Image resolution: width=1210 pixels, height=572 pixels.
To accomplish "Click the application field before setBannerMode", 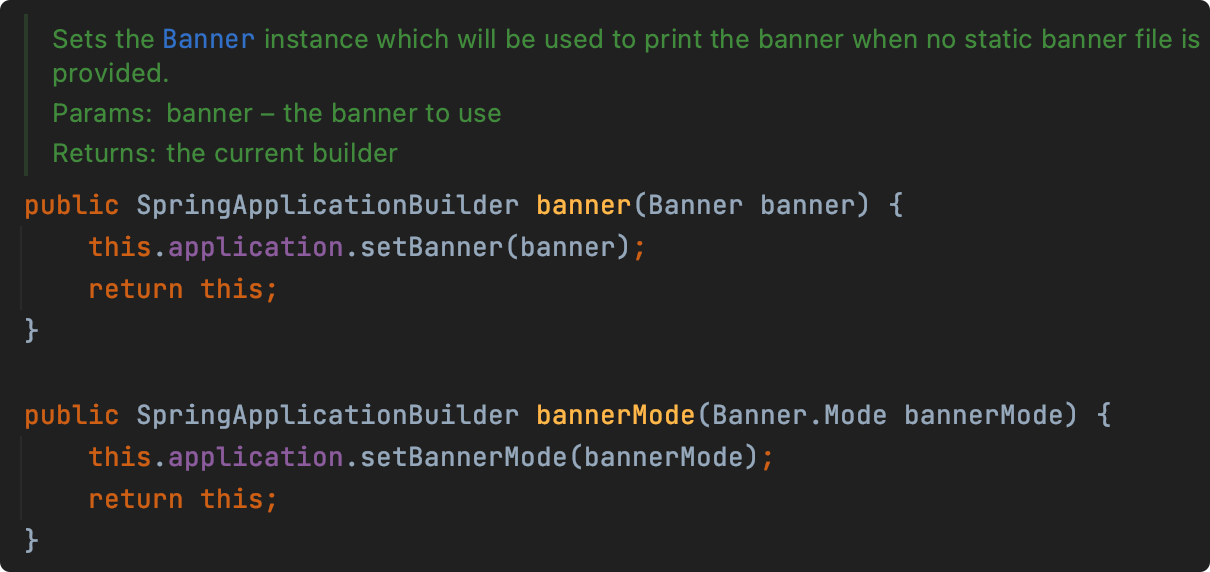I will [x=256, y=456].
